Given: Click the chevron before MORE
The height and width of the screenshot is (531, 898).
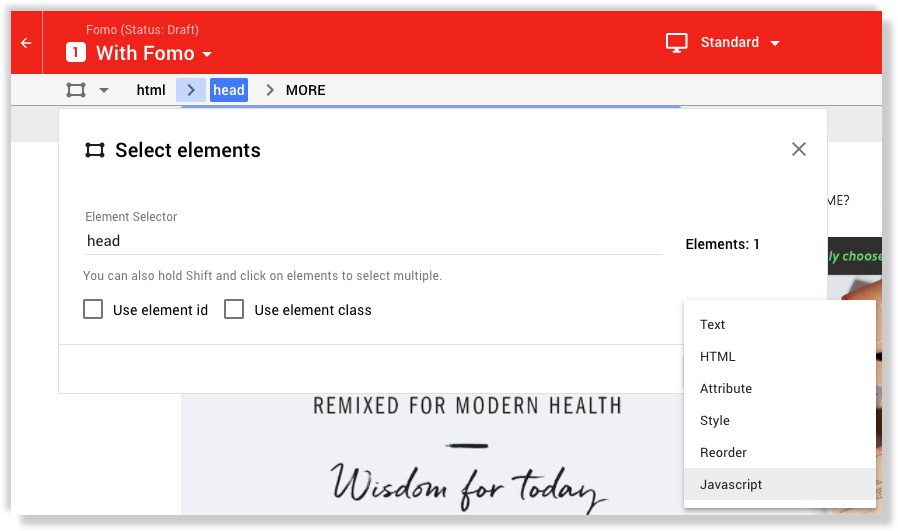Looking at the screenshot, I should pos(270,90).
